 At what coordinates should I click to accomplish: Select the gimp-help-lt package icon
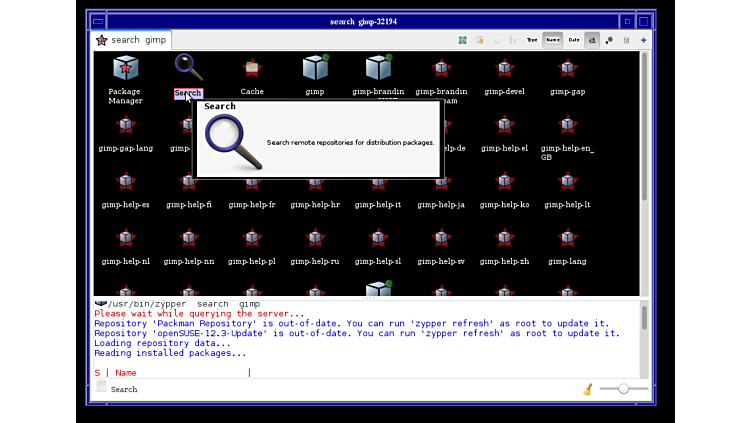(567, 182)
